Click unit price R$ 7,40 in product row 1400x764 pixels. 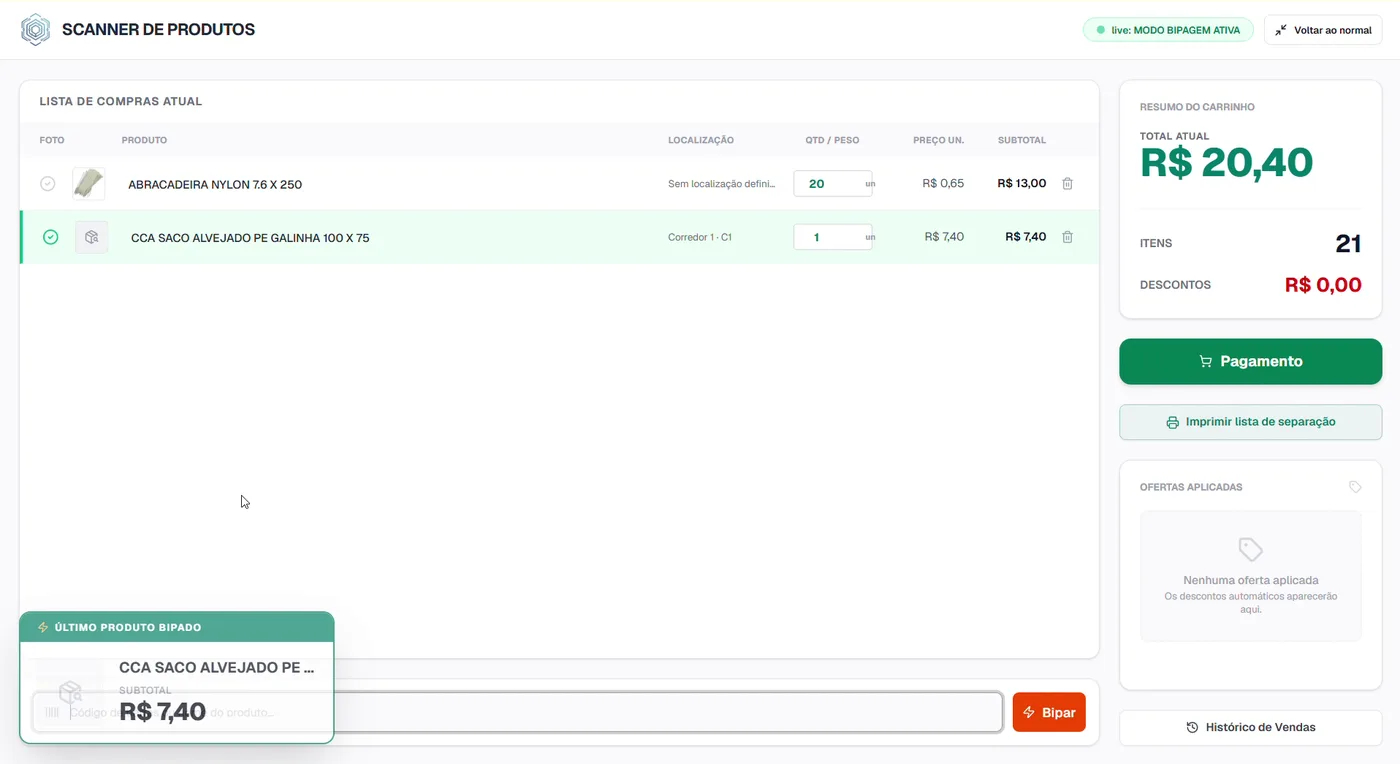pos(944,236)
